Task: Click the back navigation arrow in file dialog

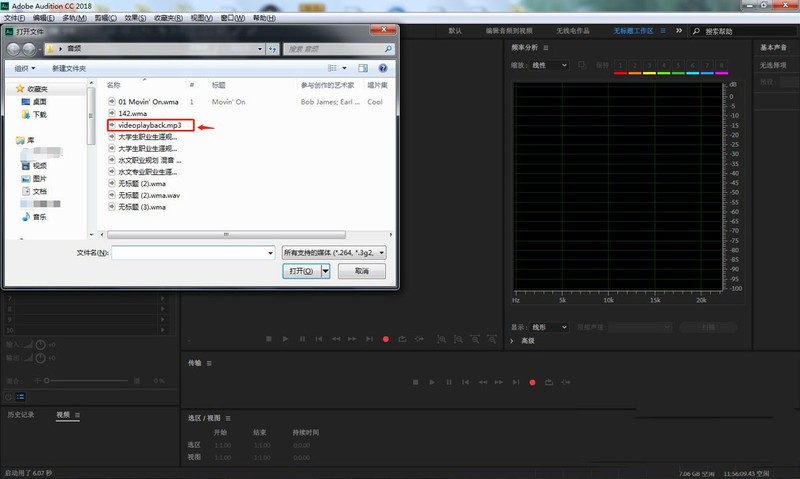Action: tap(16, 47)
